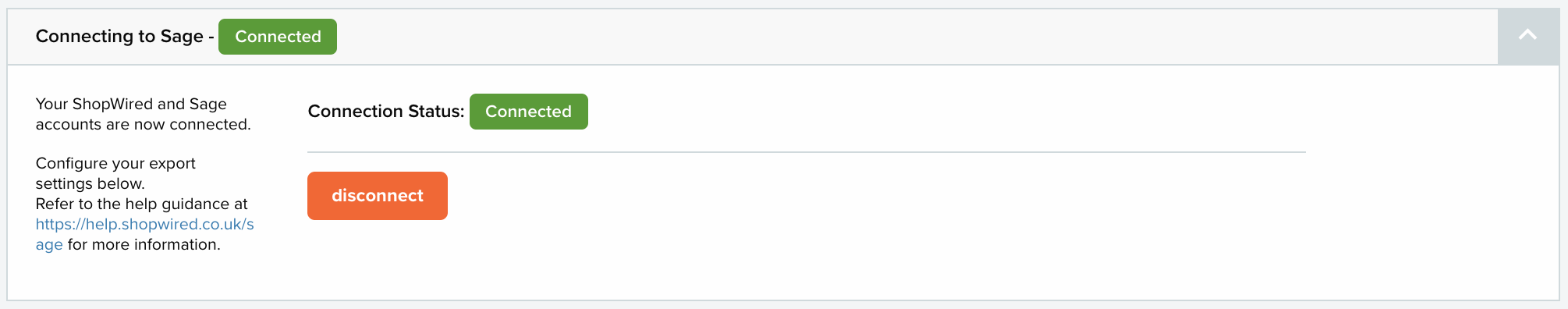
Task: Click Connected badge beside Connection Status
Action: point(529,112)
